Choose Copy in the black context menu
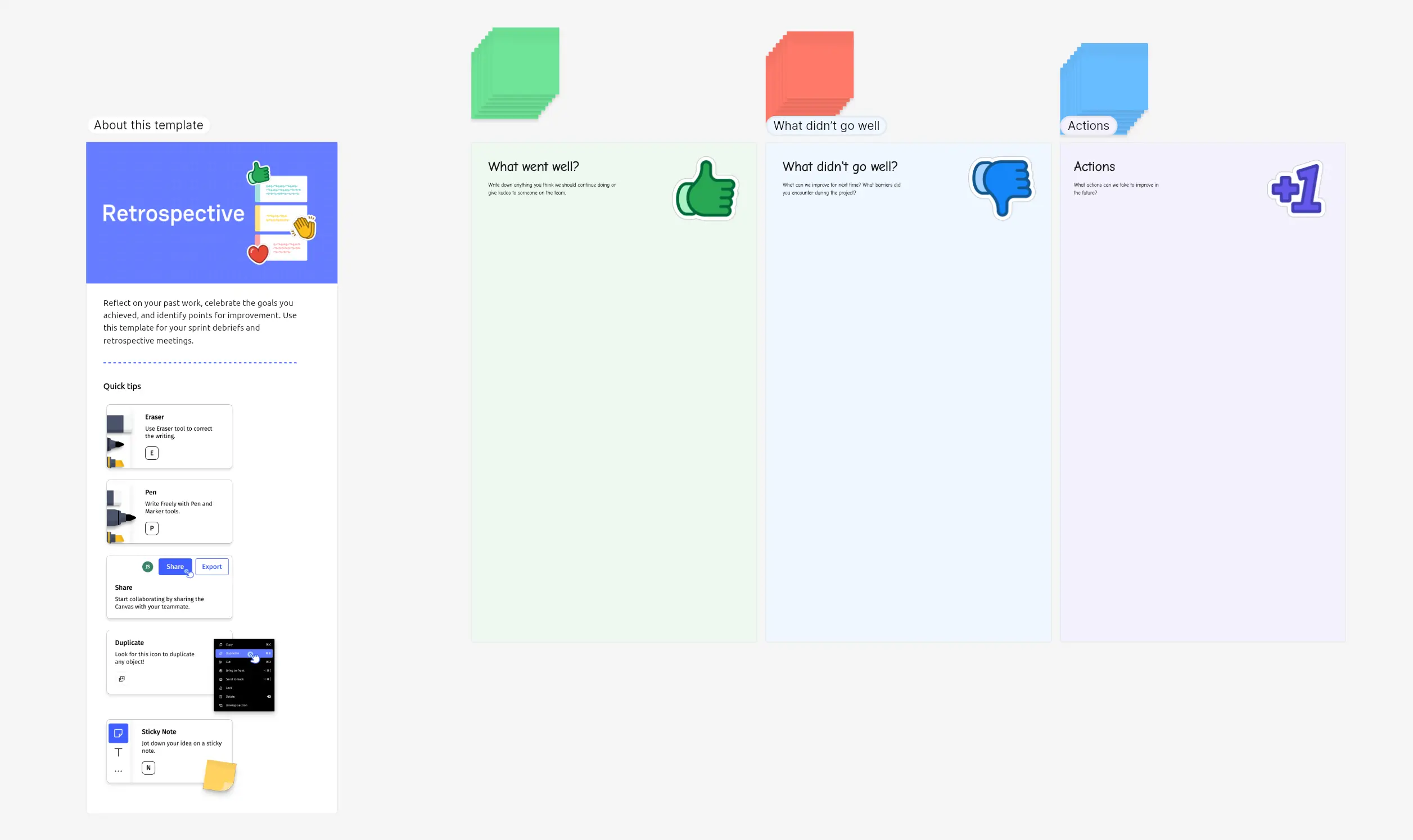The image size is (1413, 840). (x=244, y=644)
